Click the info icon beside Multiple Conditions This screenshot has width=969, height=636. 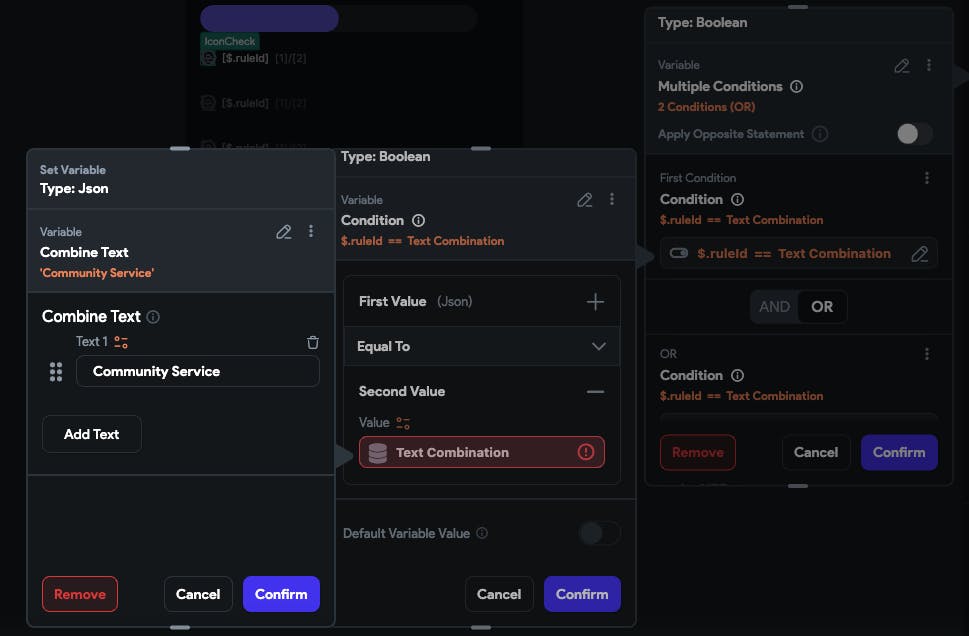[796, 87]
